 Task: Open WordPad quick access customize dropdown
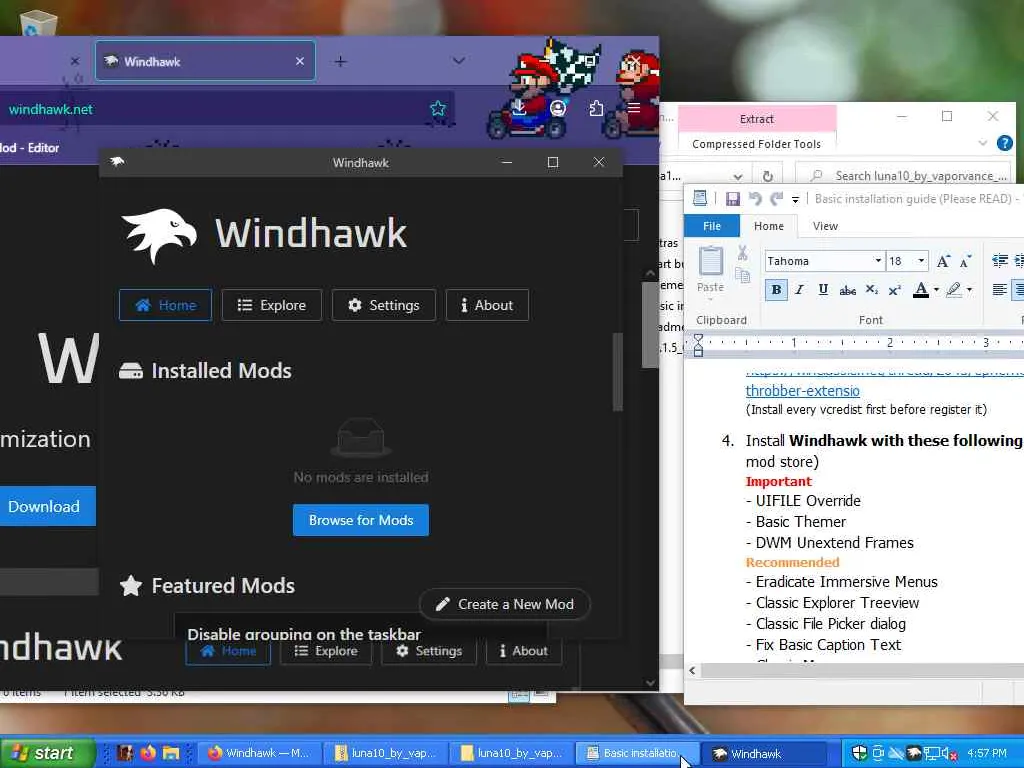click(795, 200)
